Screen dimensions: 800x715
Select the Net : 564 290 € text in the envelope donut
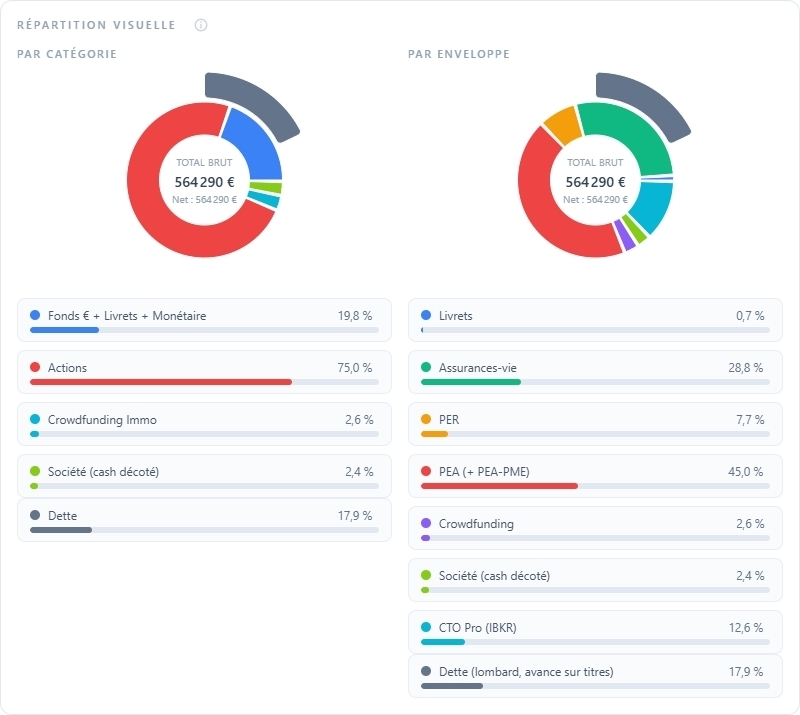(x=595, y=200)
